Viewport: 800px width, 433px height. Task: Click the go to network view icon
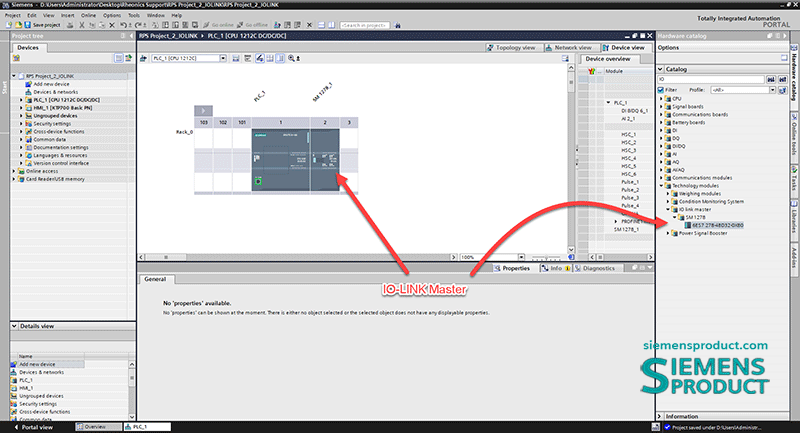pyautogui.click(x=143, y=58)
